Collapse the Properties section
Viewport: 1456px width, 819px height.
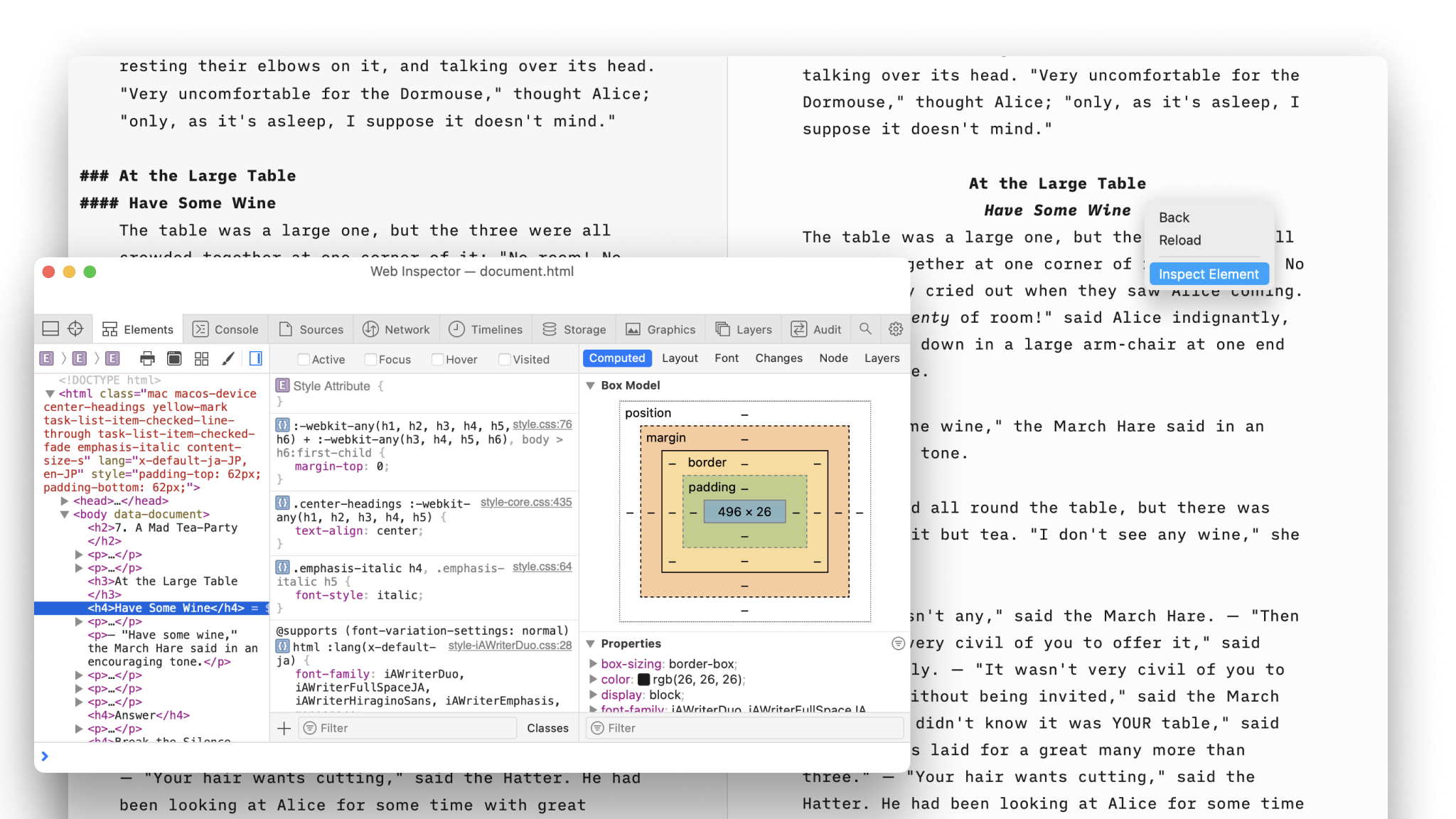point(590,643)
